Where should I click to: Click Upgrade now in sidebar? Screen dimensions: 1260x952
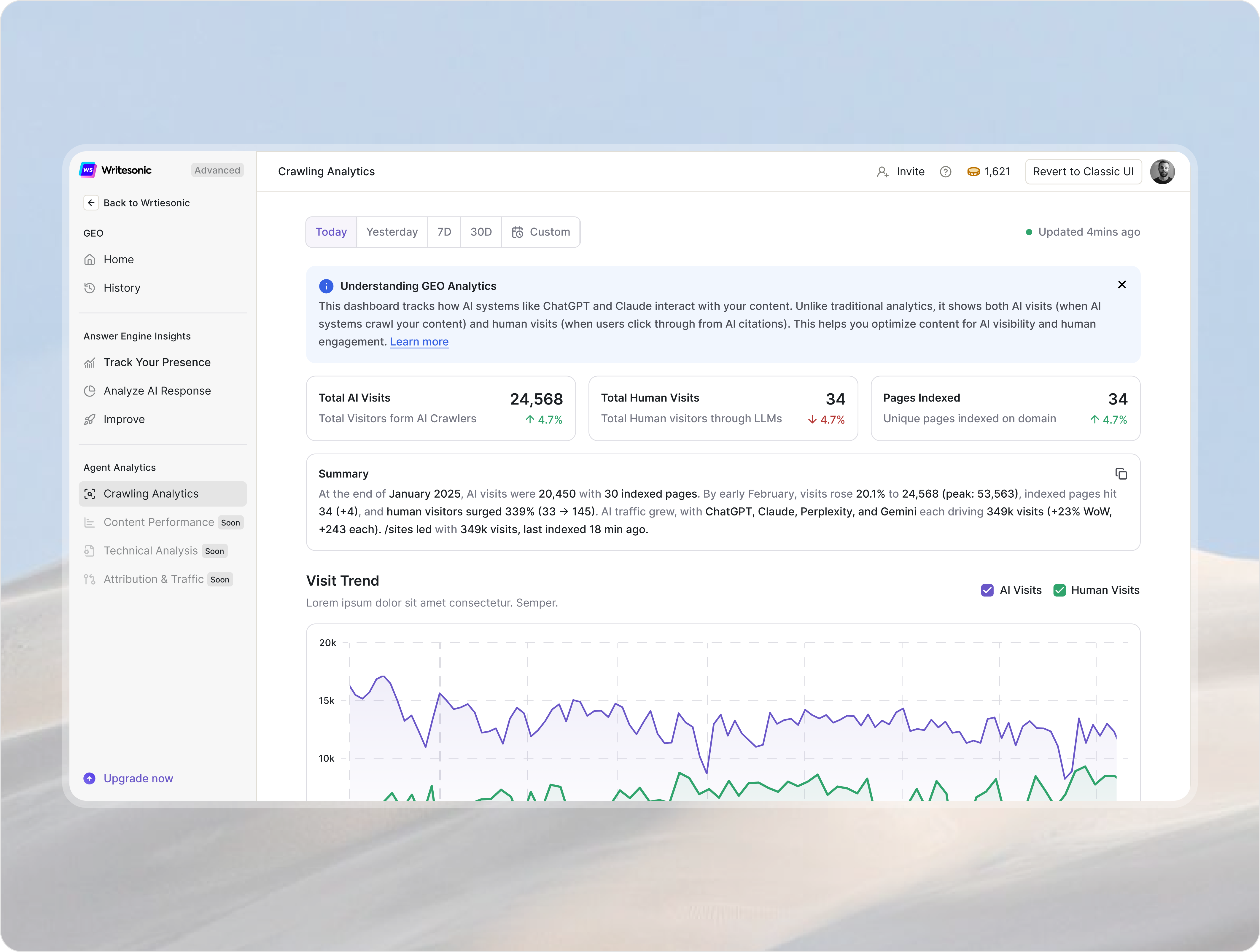coord(138,778)
